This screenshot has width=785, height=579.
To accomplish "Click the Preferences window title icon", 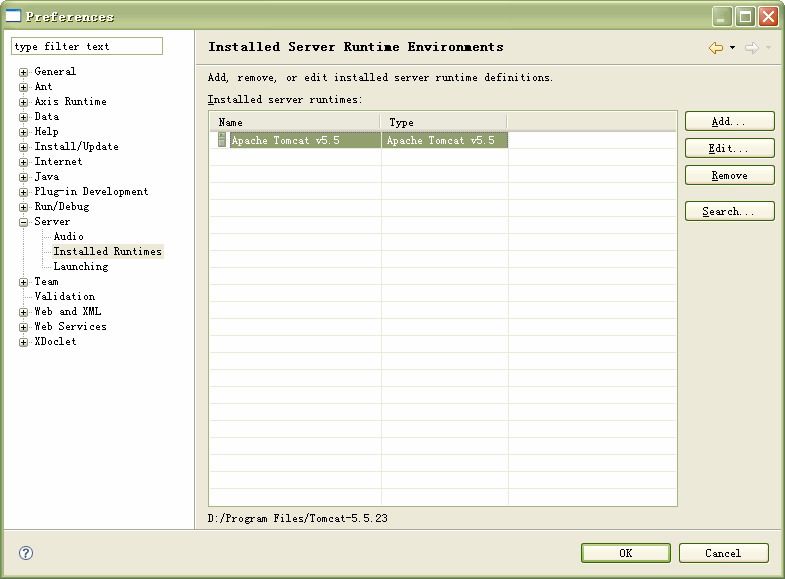I will click(13, 17).
